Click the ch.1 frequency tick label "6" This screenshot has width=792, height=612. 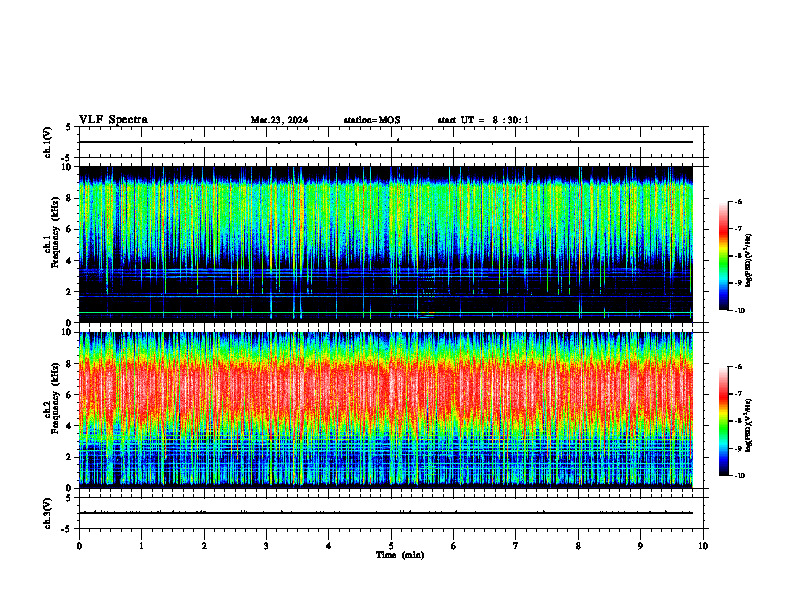point(70,229)
